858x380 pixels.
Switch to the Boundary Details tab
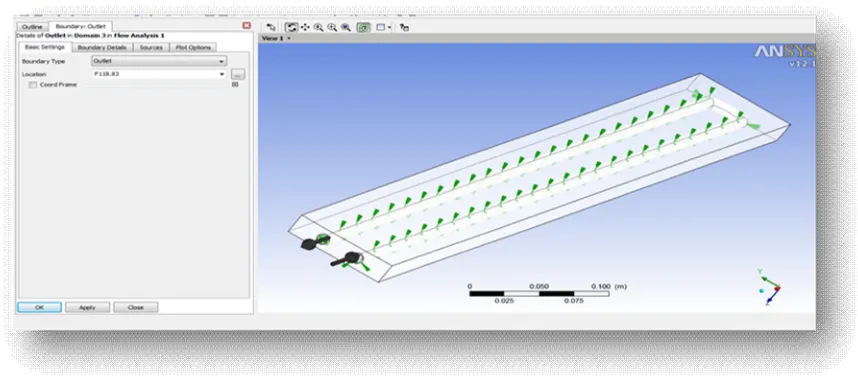(x=102, y=48)
